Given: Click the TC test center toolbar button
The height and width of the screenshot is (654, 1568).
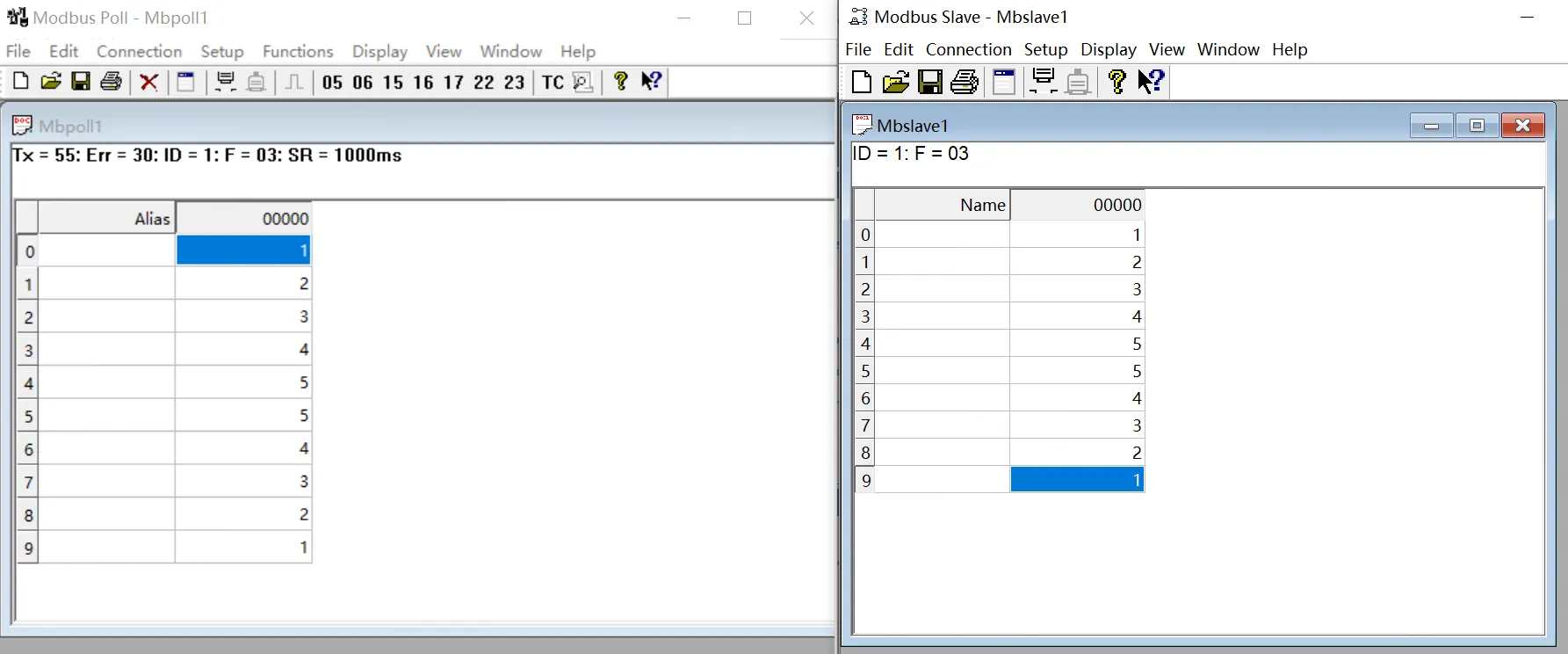Looking at the screenshot, I should 553,83.
